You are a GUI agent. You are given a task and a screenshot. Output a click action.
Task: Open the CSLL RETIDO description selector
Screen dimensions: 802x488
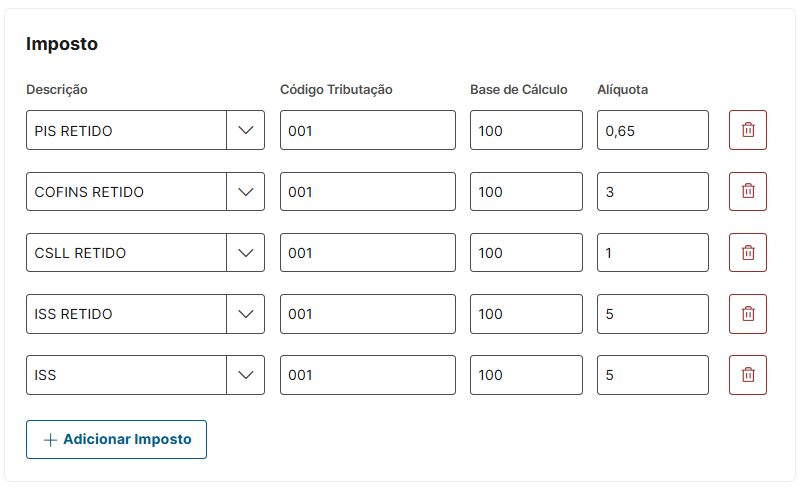coord(246,253)
